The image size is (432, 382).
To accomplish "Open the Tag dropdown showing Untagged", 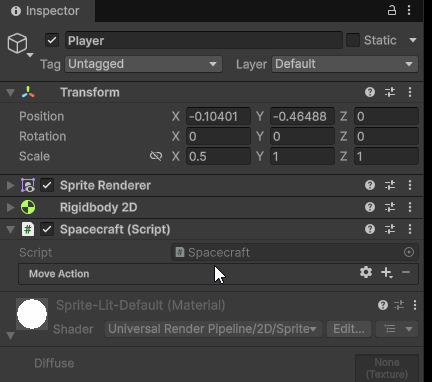I will (x=144, y=64).
